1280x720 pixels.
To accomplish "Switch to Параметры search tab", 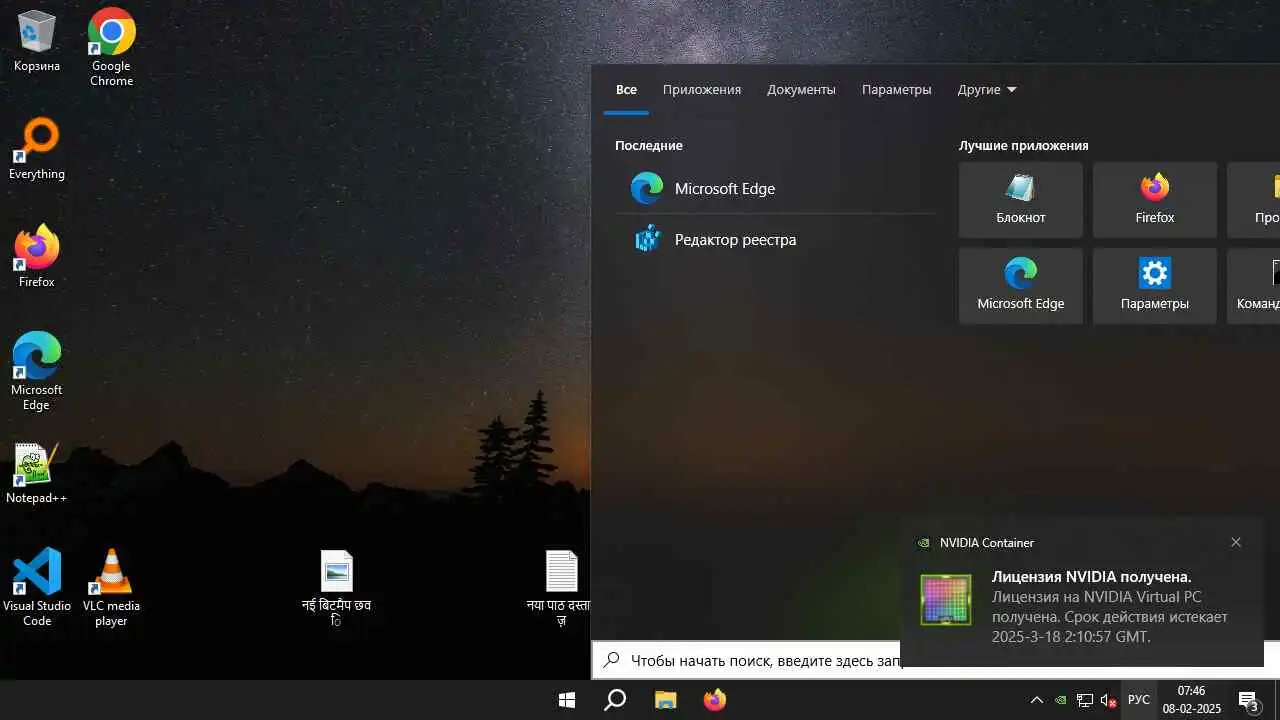I will (896, 90).
